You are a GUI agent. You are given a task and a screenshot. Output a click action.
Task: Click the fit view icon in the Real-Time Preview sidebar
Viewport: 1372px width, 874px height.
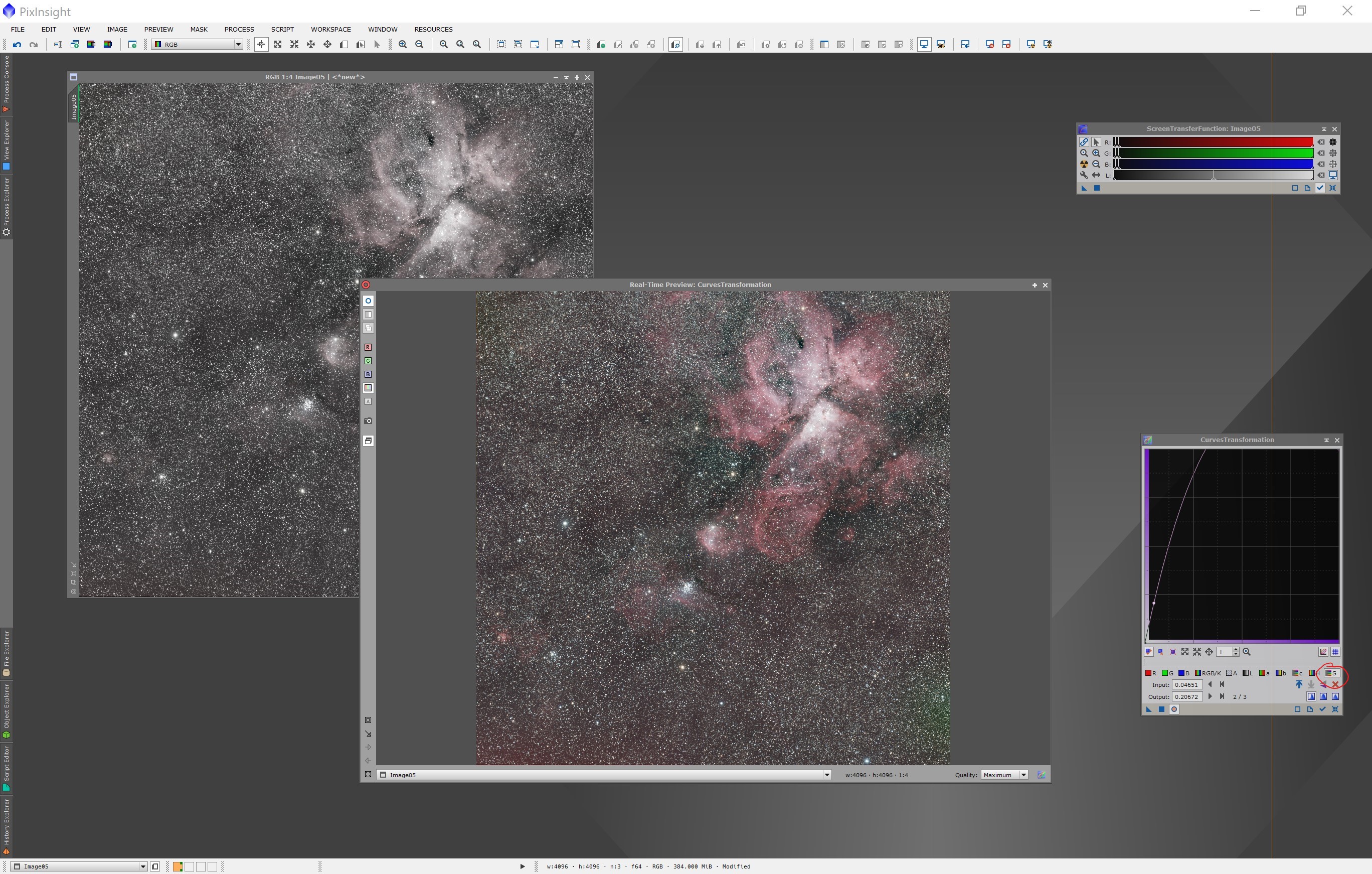pyautogui.click(x=368, y=775)
